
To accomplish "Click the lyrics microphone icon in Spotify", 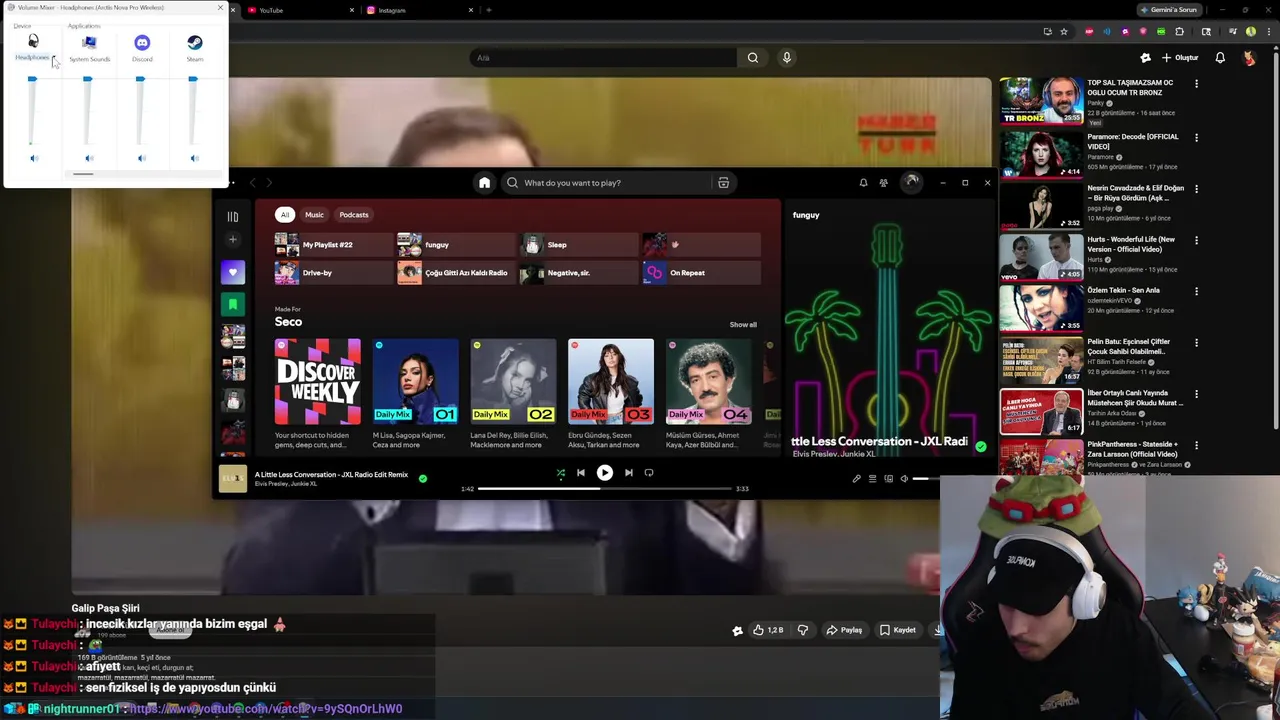I will [x=856, y=479].
